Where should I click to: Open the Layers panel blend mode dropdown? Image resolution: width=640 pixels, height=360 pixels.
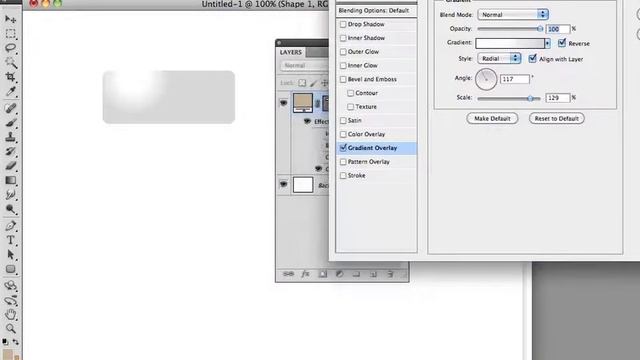tap(304, 66)
